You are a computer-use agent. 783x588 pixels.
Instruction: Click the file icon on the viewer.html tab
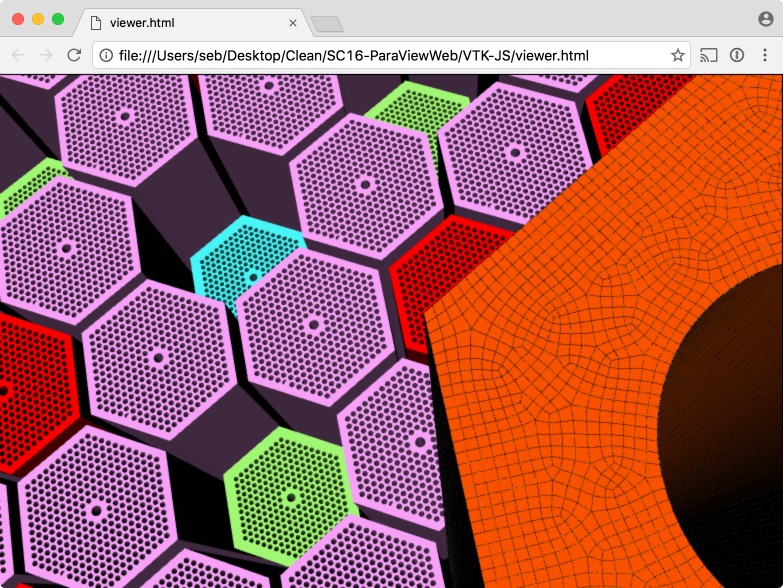point(96,22)
